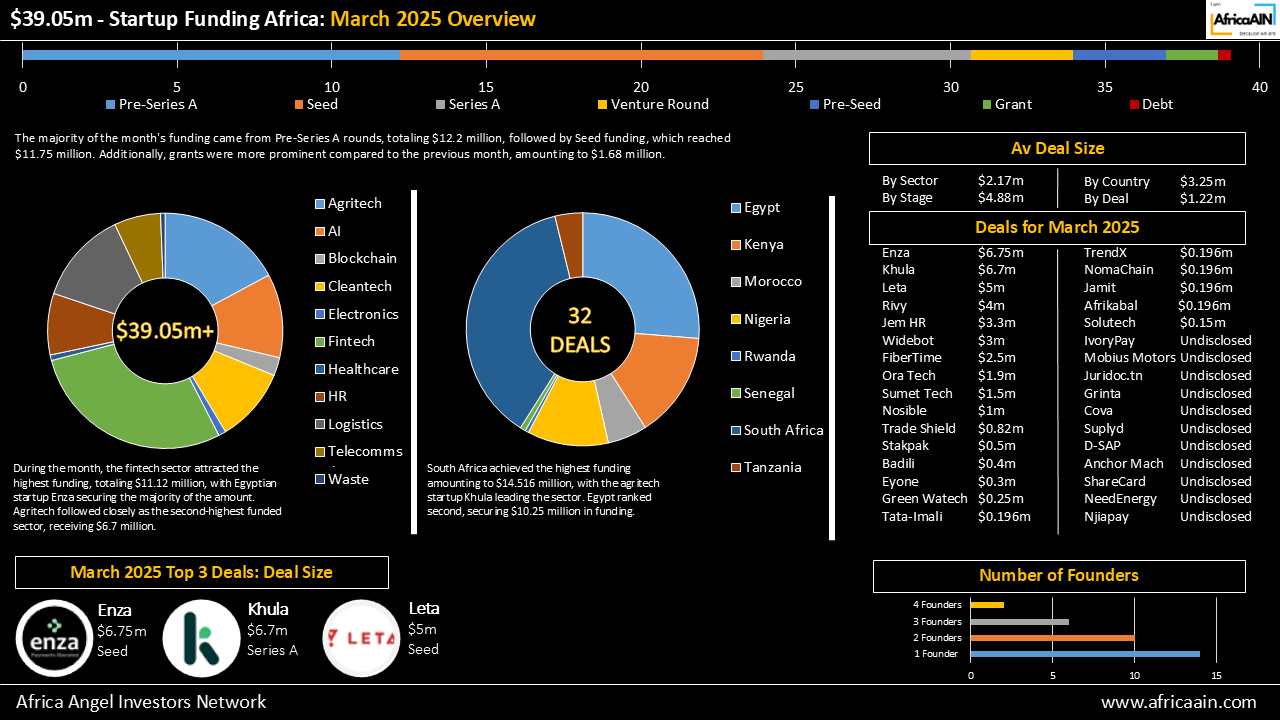Click the Fintech legend swatch
The height and width of the screenshot is (720, 1280).
[319, 342]
